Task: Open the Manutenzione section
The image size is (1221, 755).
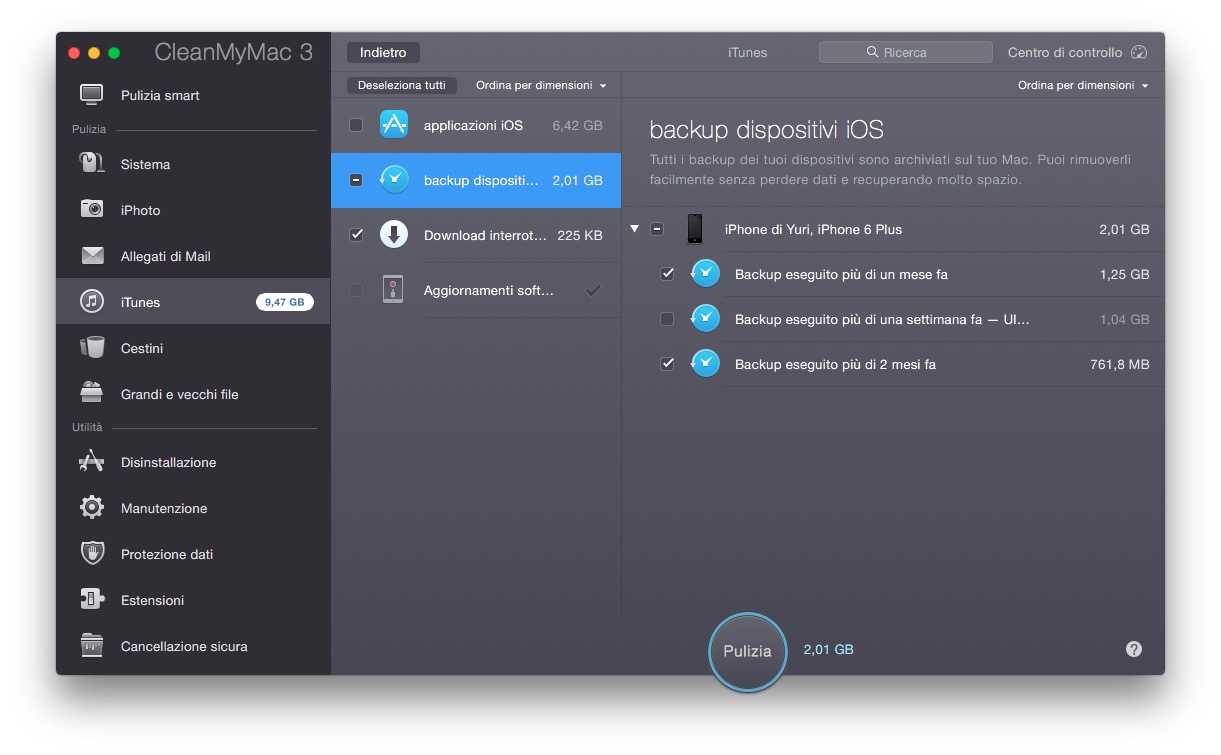Action: click(x=193, y=508)
